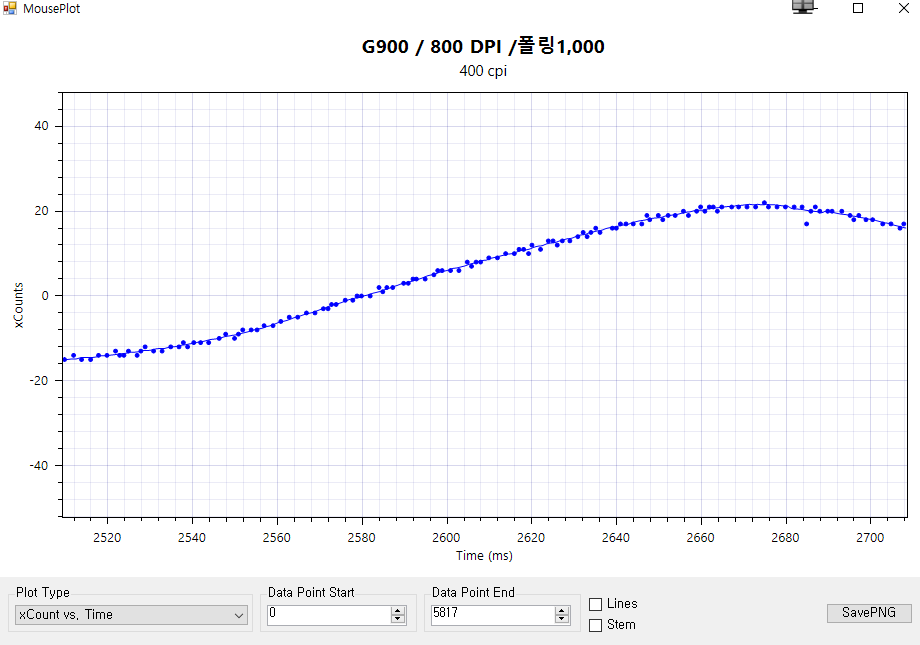The width and height of the screenshot is (920, 645).
Task: Increment Data Point Start with up arrow
Action: [x=398, y=610]
